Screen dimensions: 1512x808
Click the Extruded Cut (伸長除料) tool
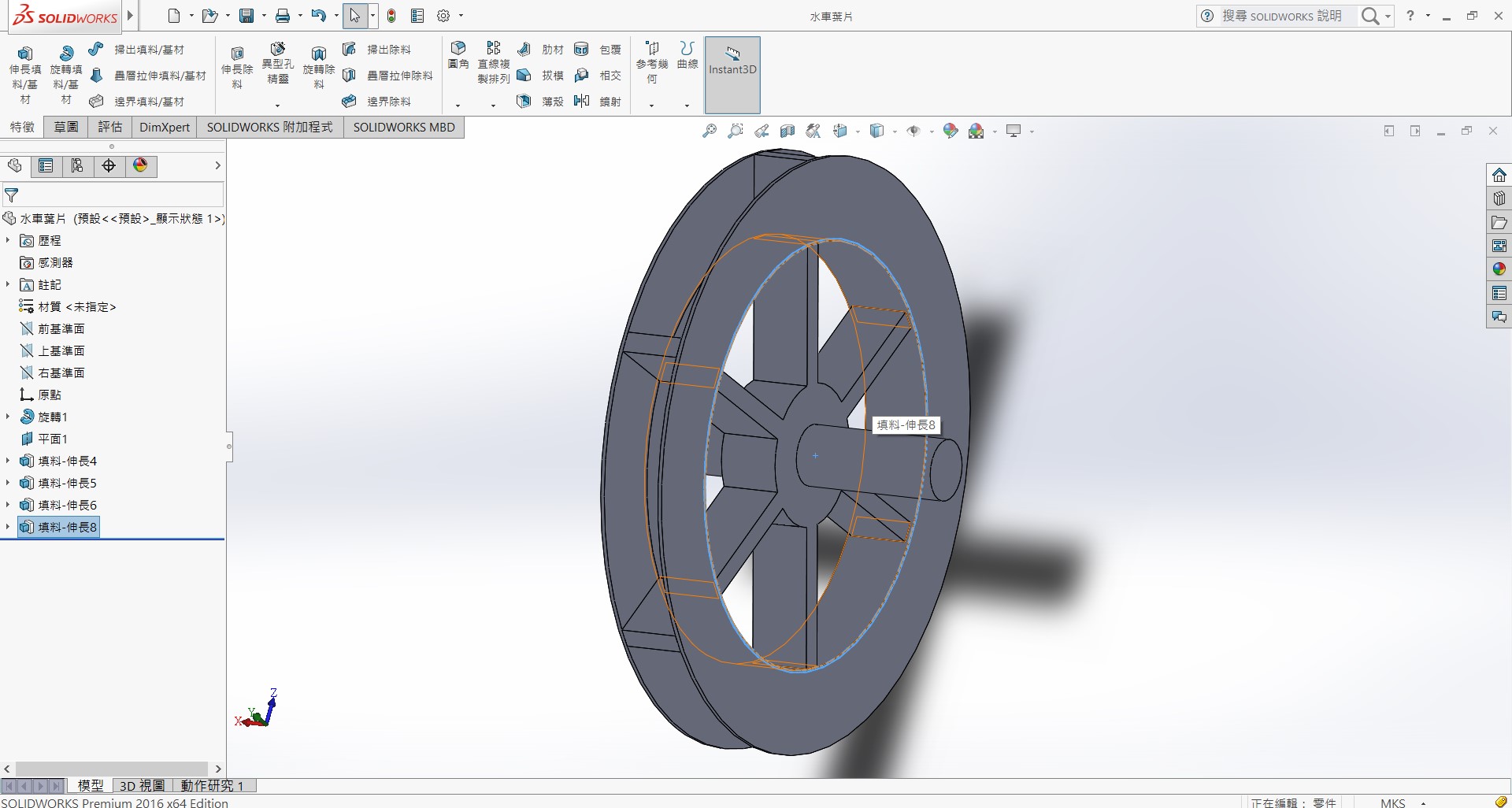pos(237,68)
